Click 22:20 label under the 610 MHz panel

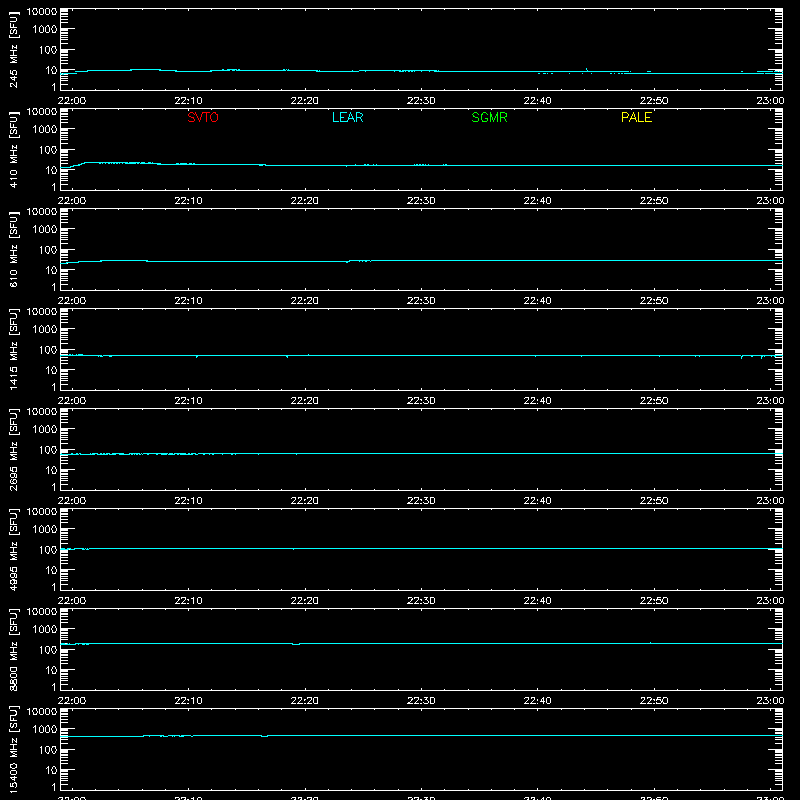pos(305,301)
